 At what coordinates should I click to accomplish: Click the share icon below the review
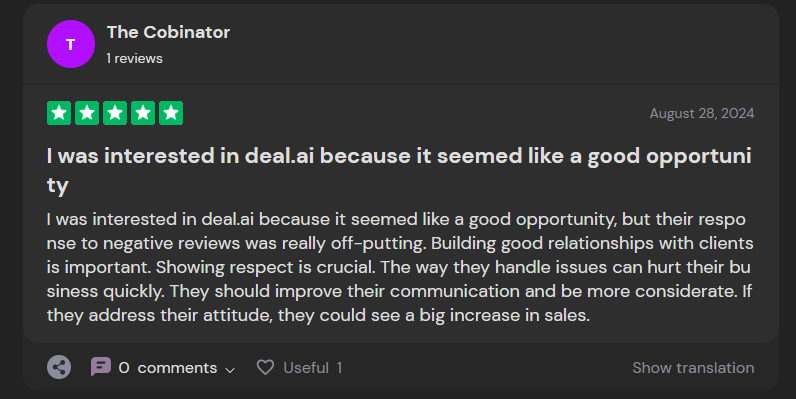click(59, 367)
